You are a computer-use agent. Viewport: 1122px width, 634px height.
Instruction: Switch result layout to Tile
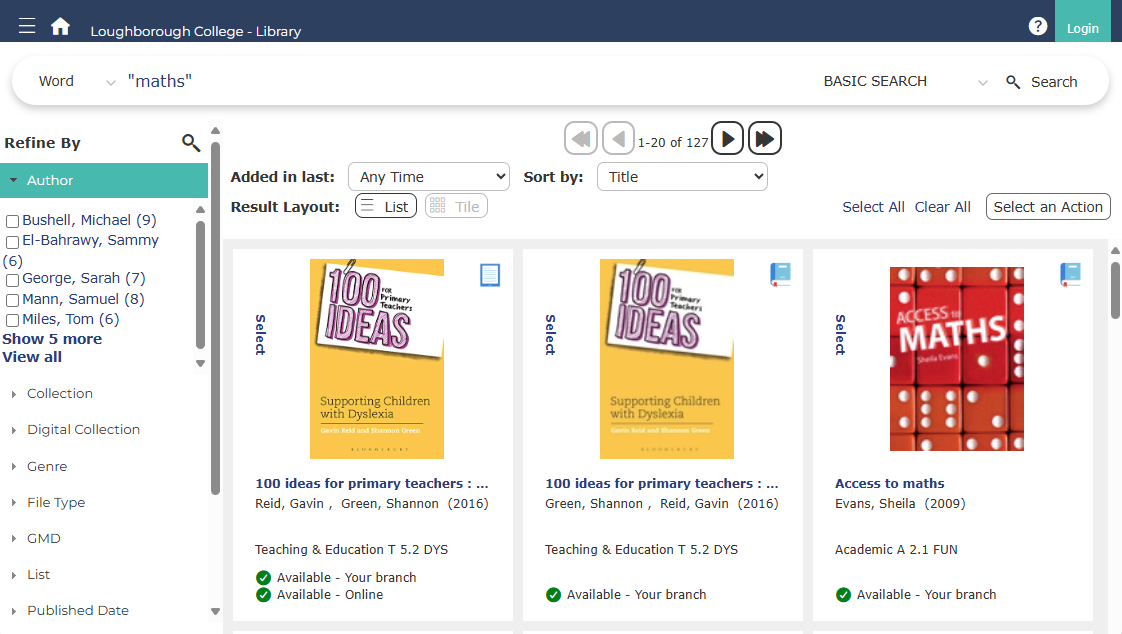click(x=456, y=206)
